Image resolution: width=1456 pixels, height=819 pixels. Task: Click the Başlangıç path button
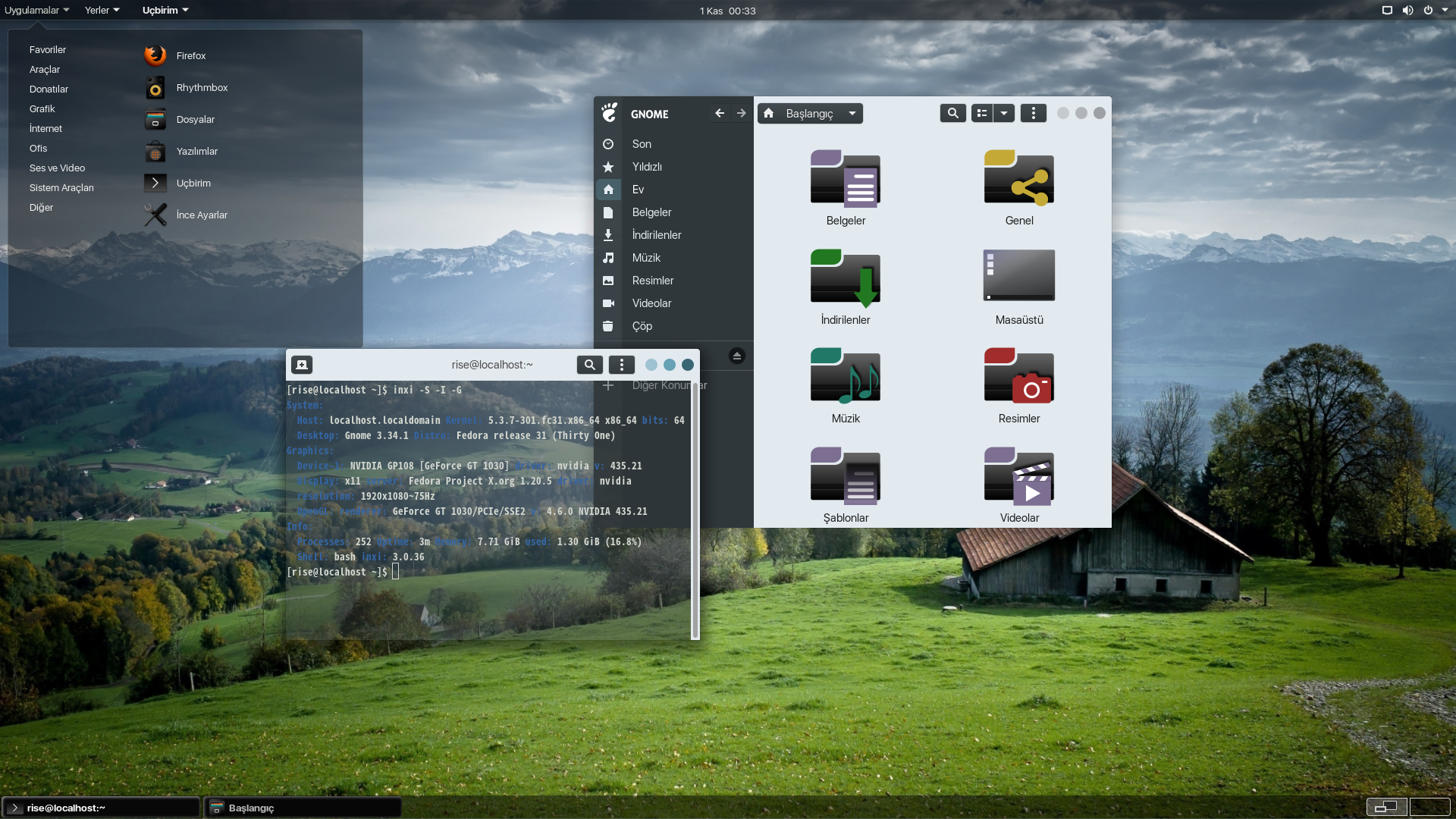pyautogui.click(x=810, y=113)
